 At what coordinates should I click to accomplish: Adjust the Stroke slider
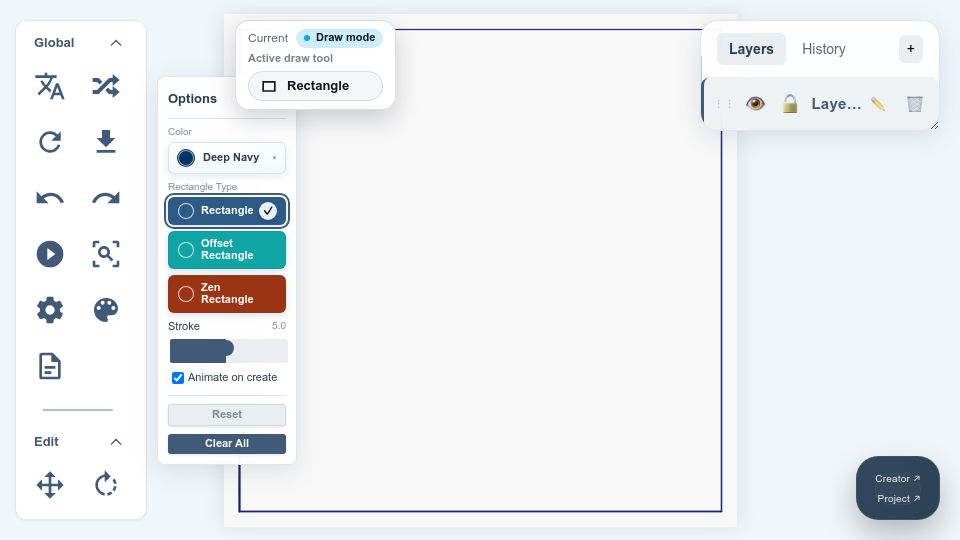point(228,351)
